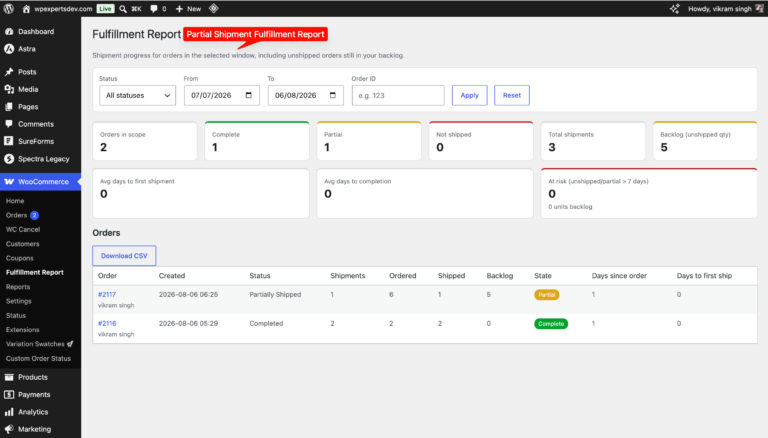Click the plus icon next to New
This screenshot has width=768, height=438.
click(179, 9)
